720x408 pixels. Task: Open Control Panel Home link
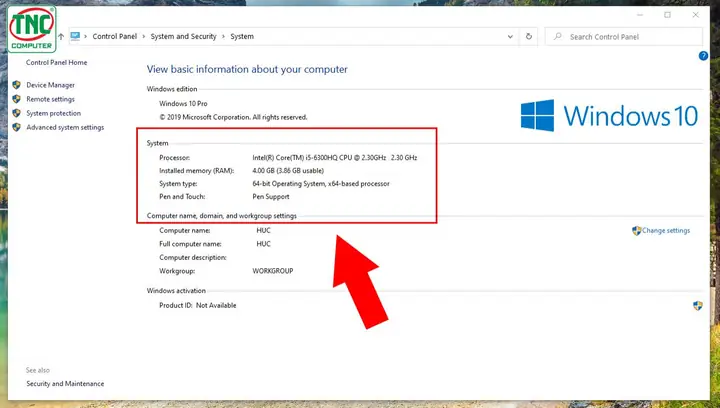pyautogui.click(x=56, y=62)
